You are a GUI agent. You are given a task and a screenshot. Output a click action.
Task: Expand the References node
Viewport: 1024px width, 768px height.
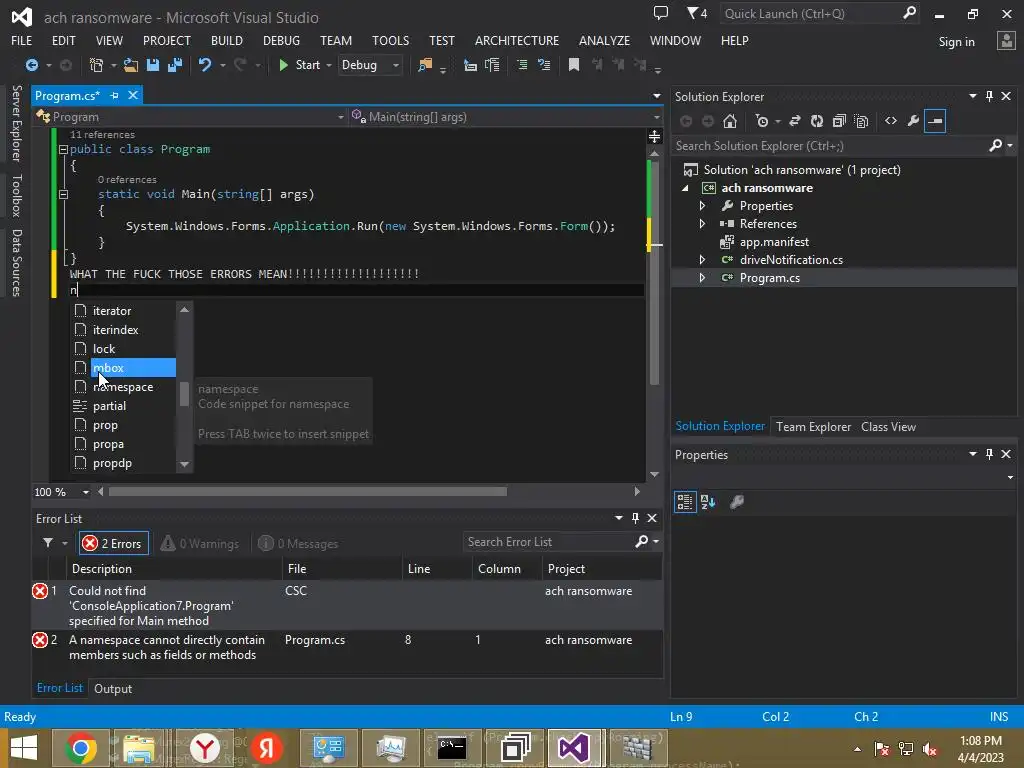703,224
